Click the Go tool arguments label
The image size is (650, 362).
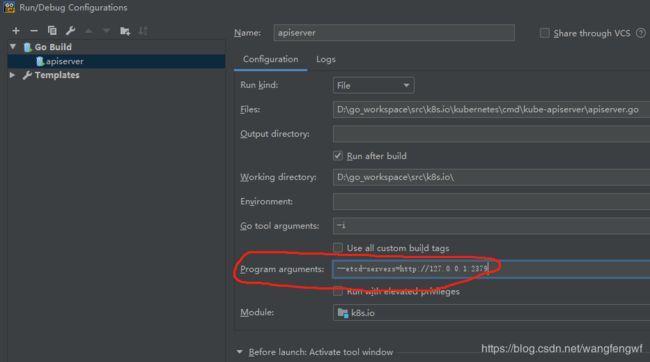(280, 226)
